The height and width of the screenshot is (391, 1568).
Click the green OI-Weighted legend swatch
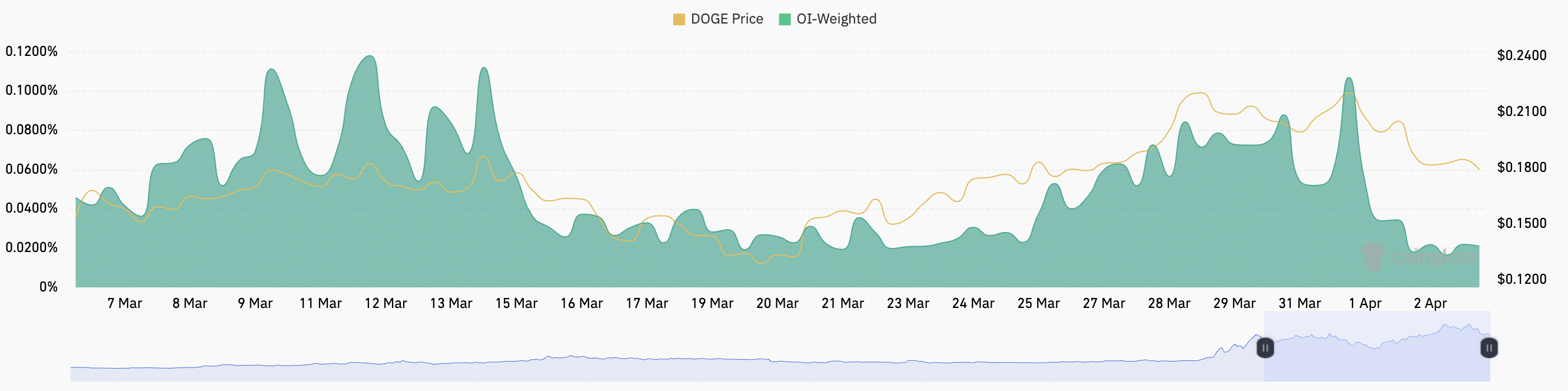pos(785,19)
